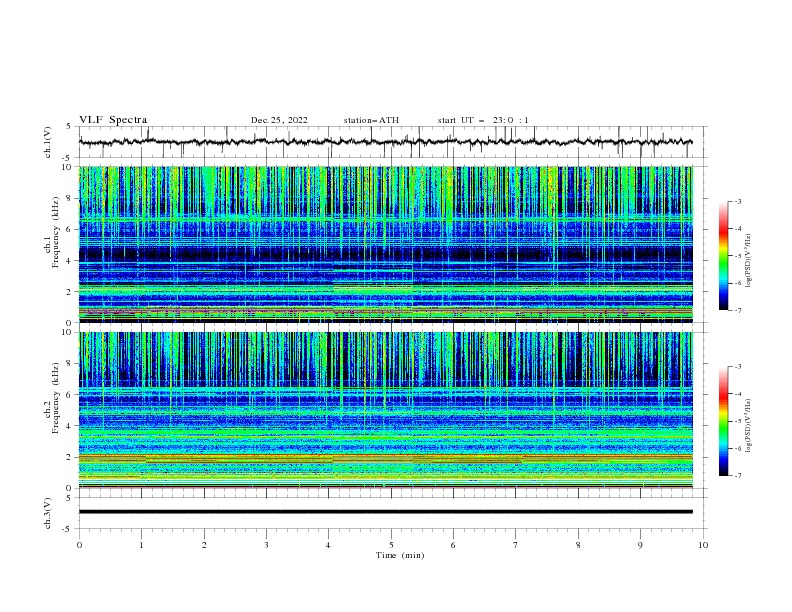
Task: Click the ch.2 PSD color scale bar
Action: [x=723, y=421]
